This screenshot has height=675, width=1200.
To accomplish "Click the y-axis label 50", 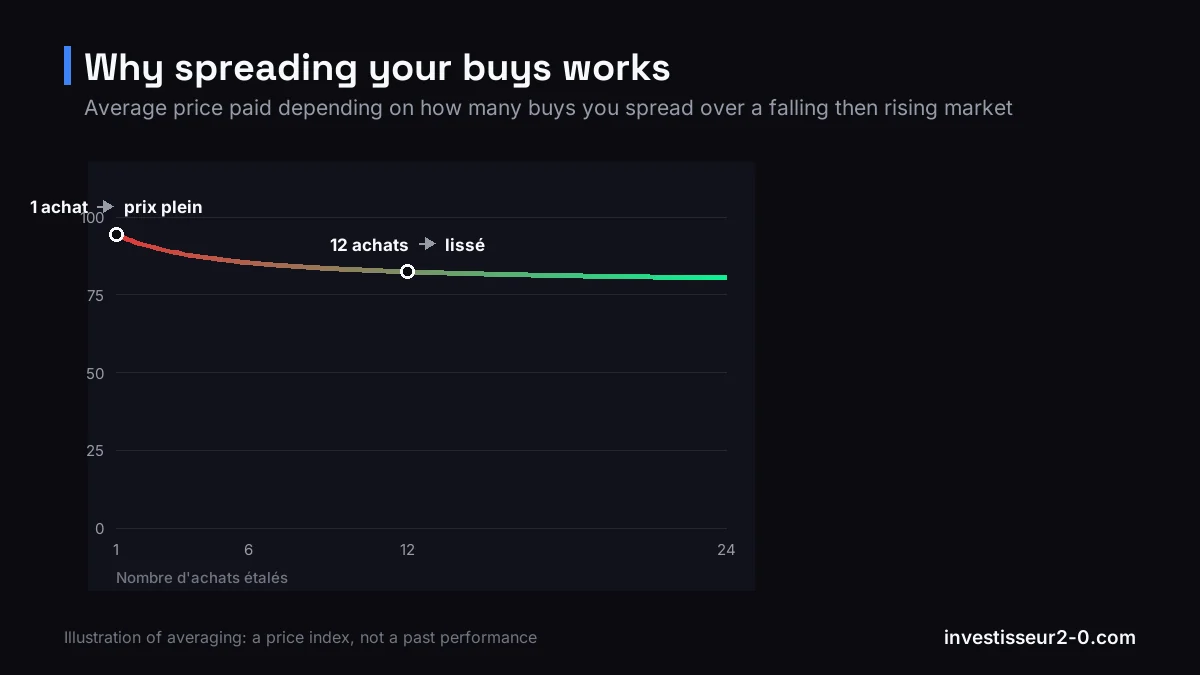I will [x=95, y=373].
